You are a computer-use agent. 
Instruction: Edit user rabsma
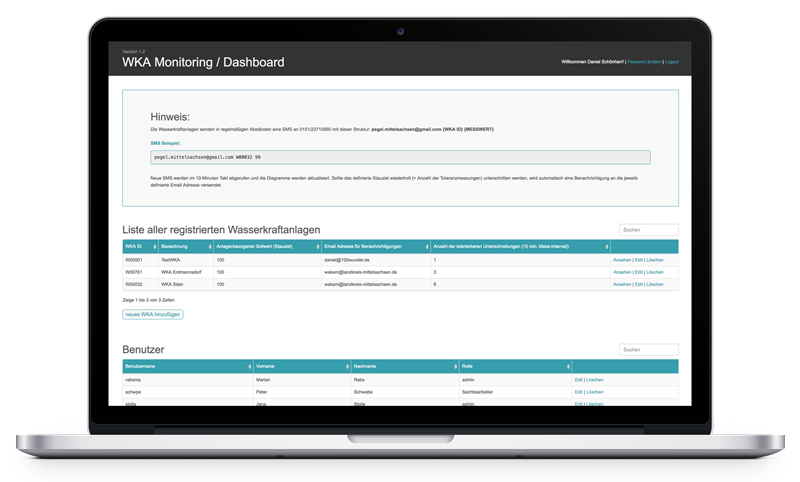(x=578, y=380)
